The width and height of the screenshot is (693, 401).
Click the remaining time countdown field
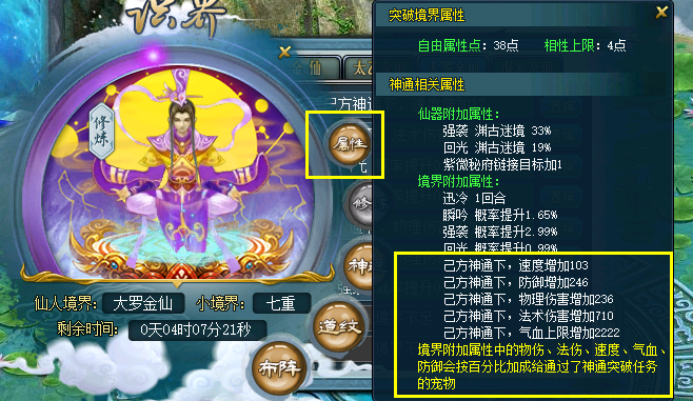click(x=197, y=330)
